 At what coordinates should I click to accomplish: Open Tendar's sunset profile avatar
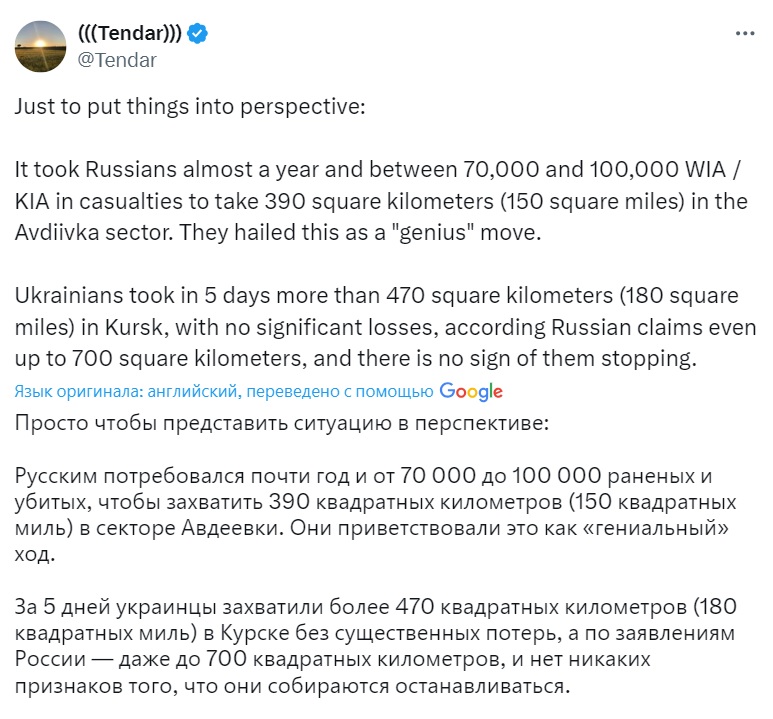tap(40, 46)
